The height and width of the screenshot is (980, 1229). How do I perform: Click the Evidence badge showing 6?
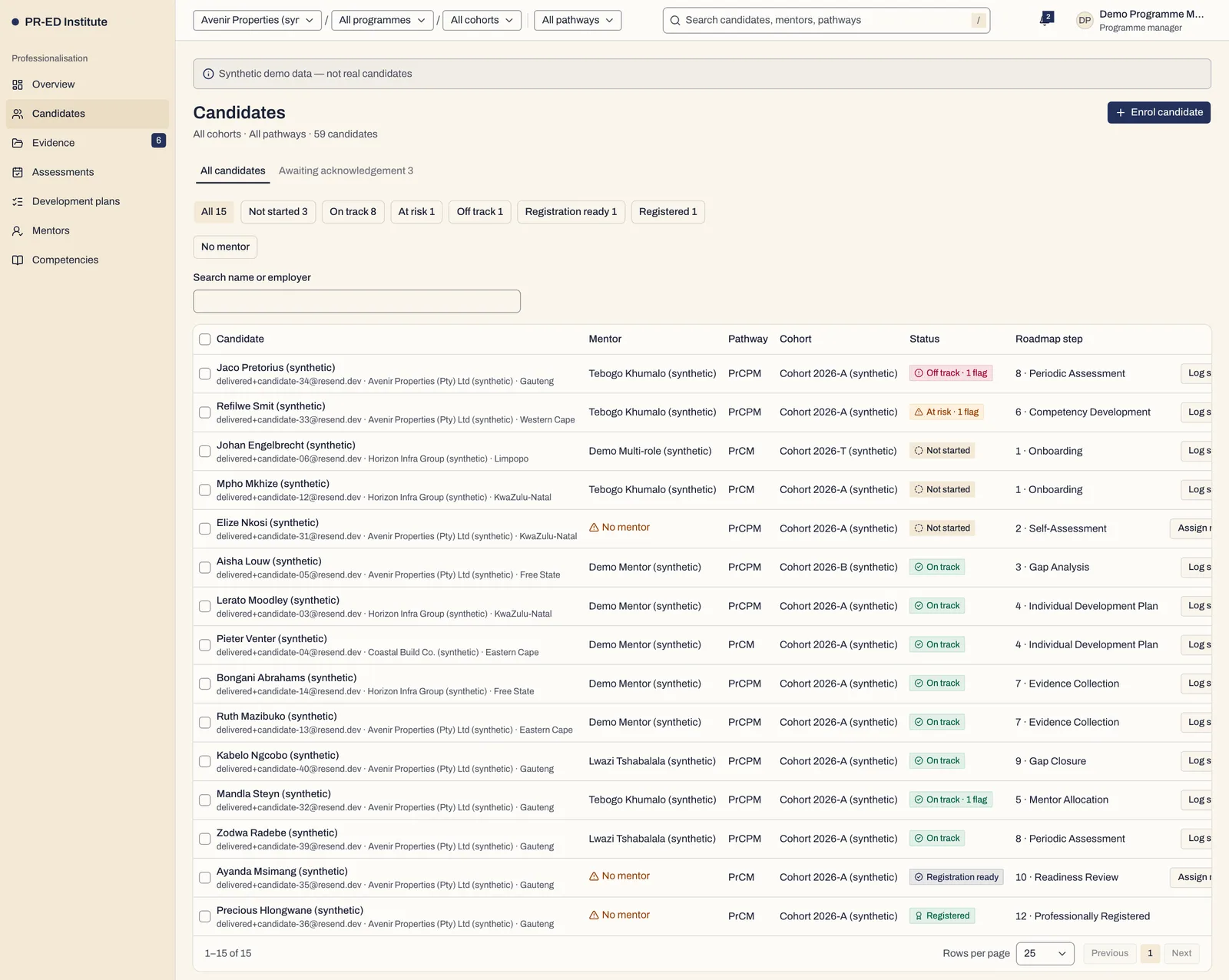pyautogui.click(x=158, y=141)
